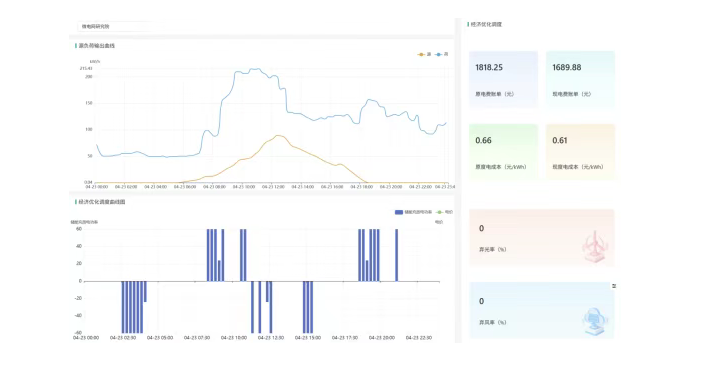Click the 源负荷输出曲线 chart title
The height and width of the screenshot is (365, 701).
click(x=97, y=46)
